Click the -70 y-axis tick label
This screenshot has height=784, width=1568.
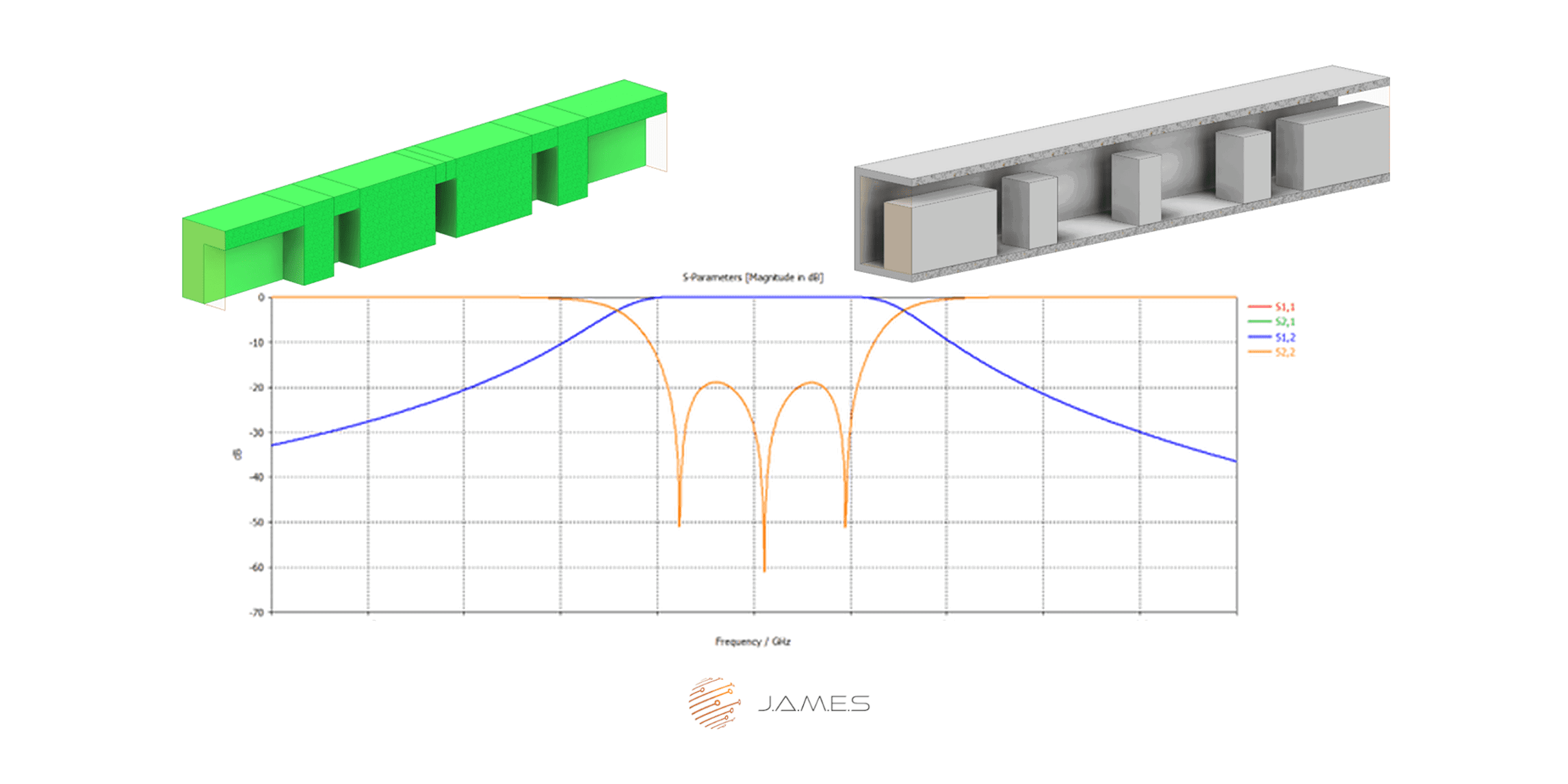point(257,612)
